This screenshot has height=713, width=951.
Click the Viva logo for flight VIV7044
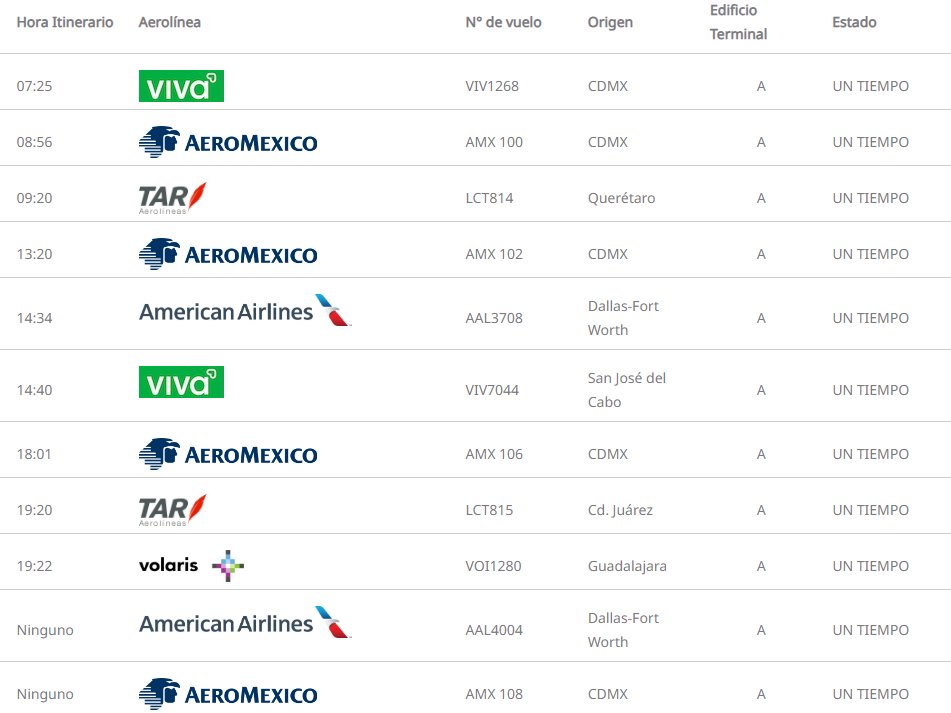[x=181, y=382]
